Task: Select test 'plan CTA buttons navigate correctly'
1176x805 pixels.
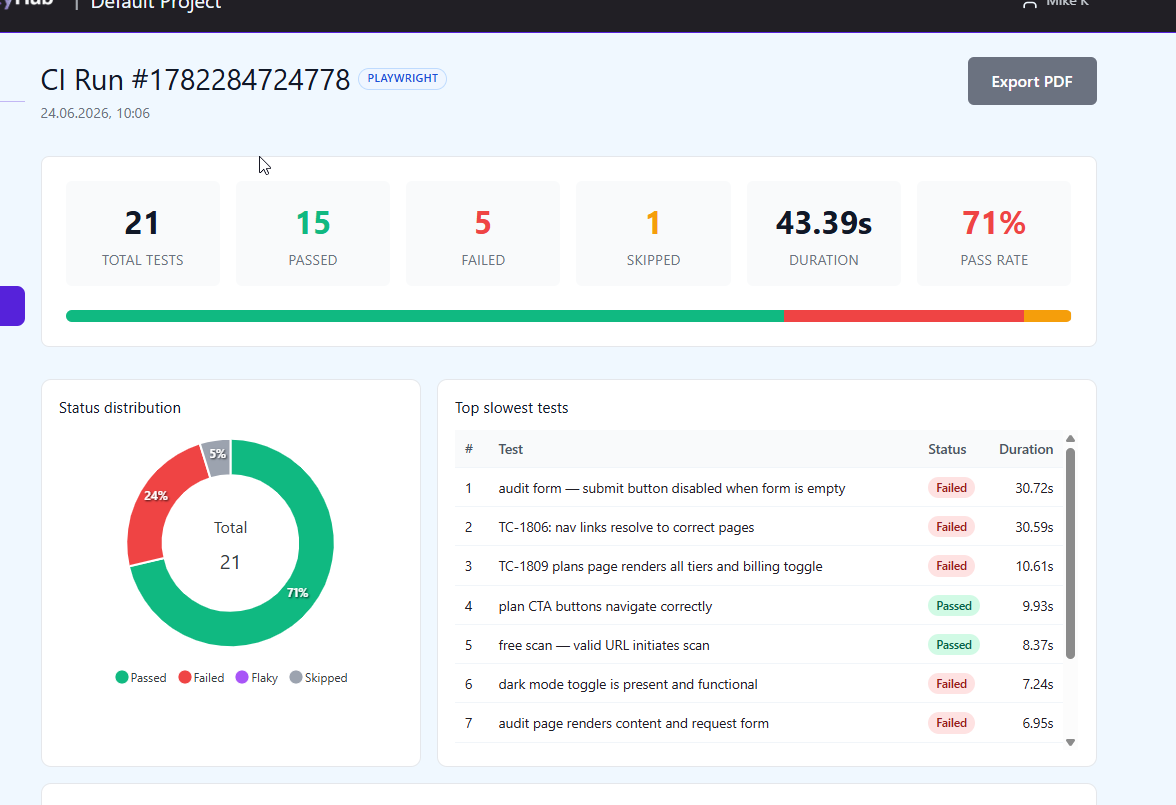Action: coord(605,606)
